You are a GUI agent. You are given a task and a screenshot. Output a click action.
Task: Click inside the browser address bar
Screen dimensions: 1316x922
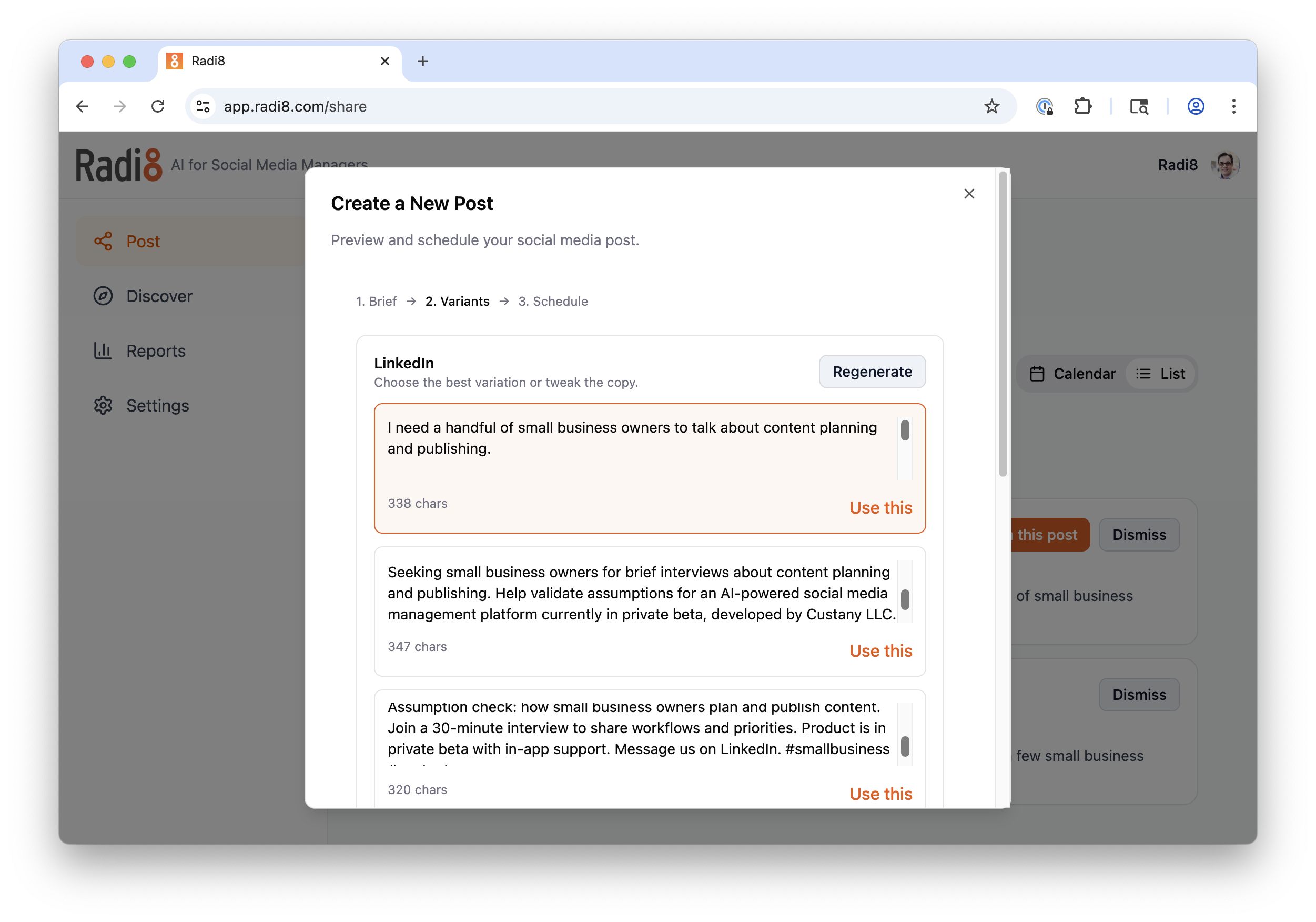516,106
